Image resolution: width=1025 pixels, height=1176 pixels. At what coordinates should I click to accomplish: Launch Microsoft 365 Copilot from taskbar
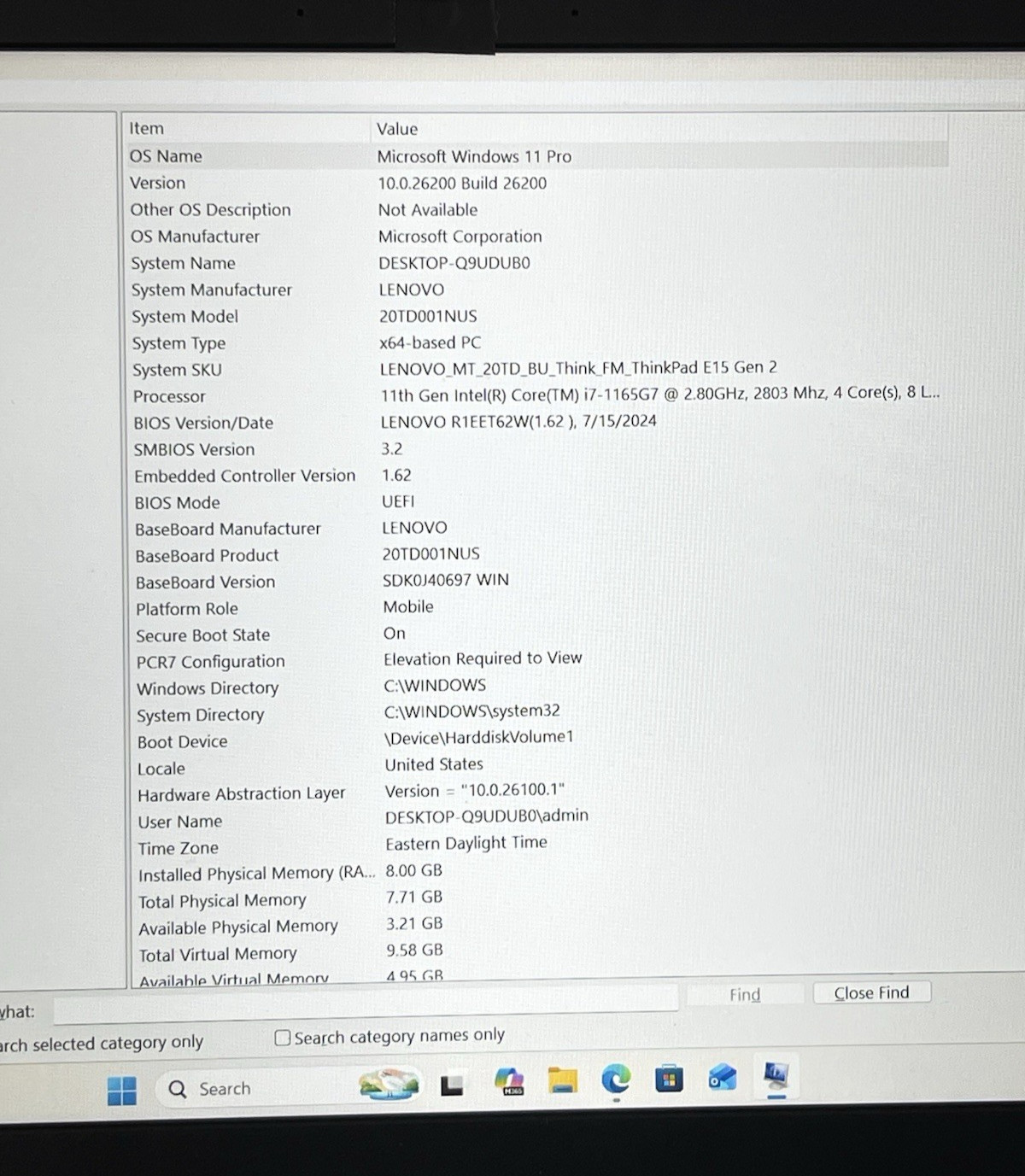point(509,1082)
